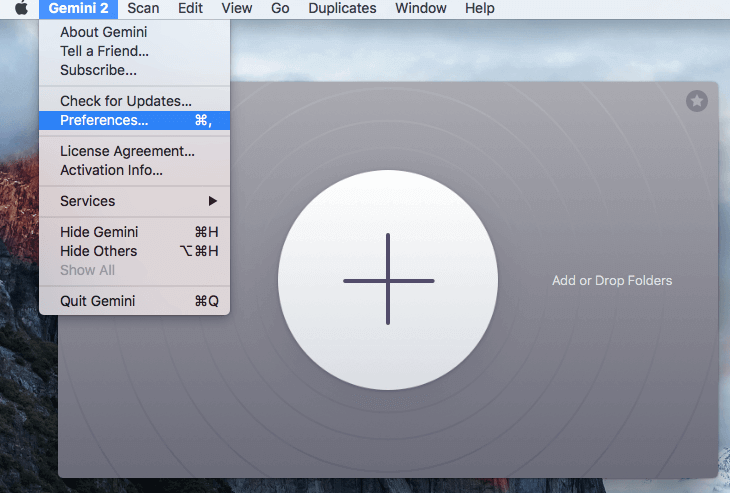Screen dimensions: 730x493
Task: Click the Help menu bar item
Action: [480, 8]
